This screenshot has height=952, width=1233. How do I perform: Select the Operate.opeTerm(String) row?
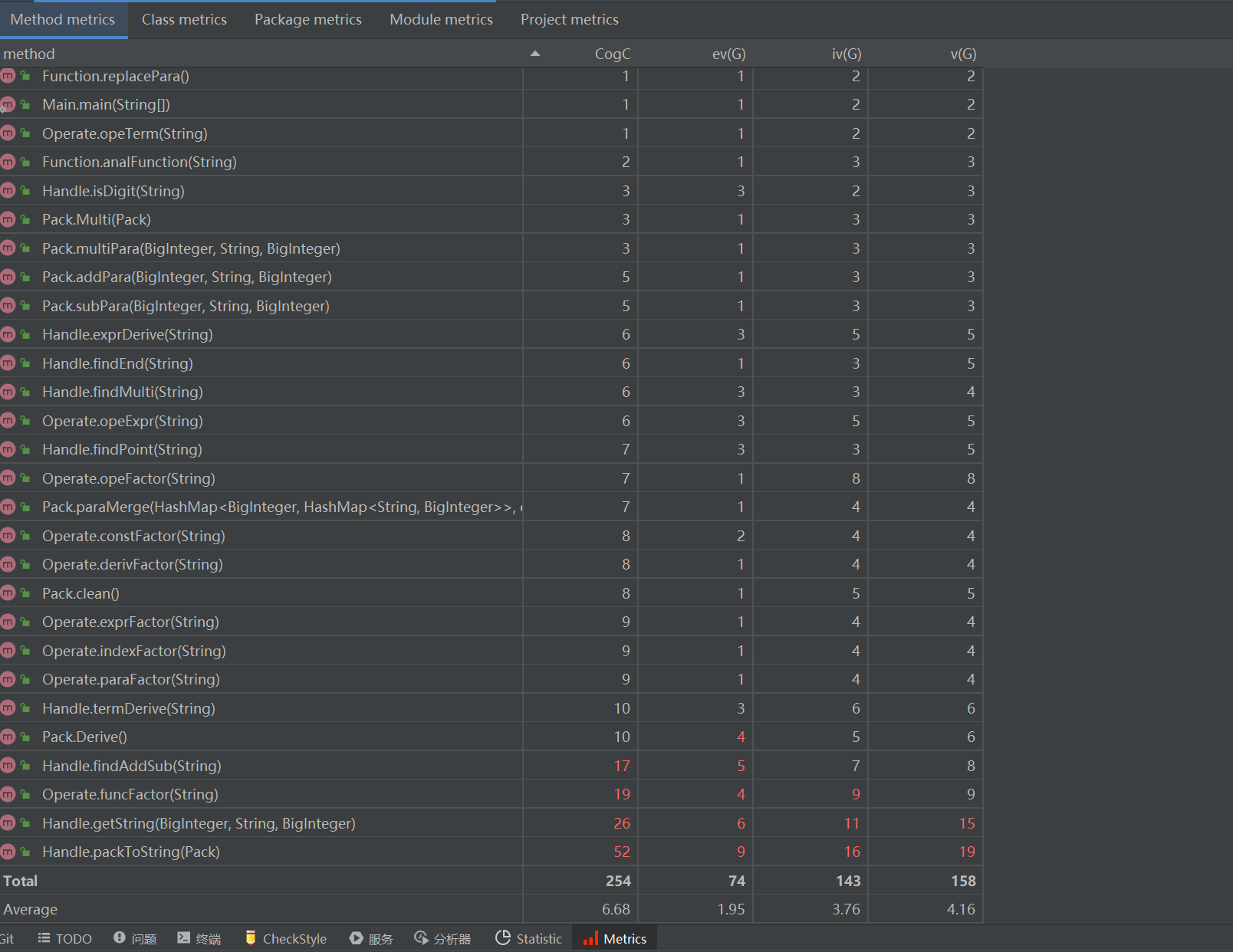(491, 133)
